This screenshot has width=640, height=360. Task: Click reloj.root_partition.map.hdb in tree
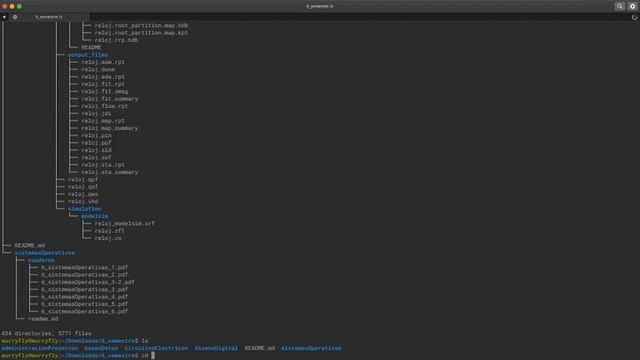(141, 25)
